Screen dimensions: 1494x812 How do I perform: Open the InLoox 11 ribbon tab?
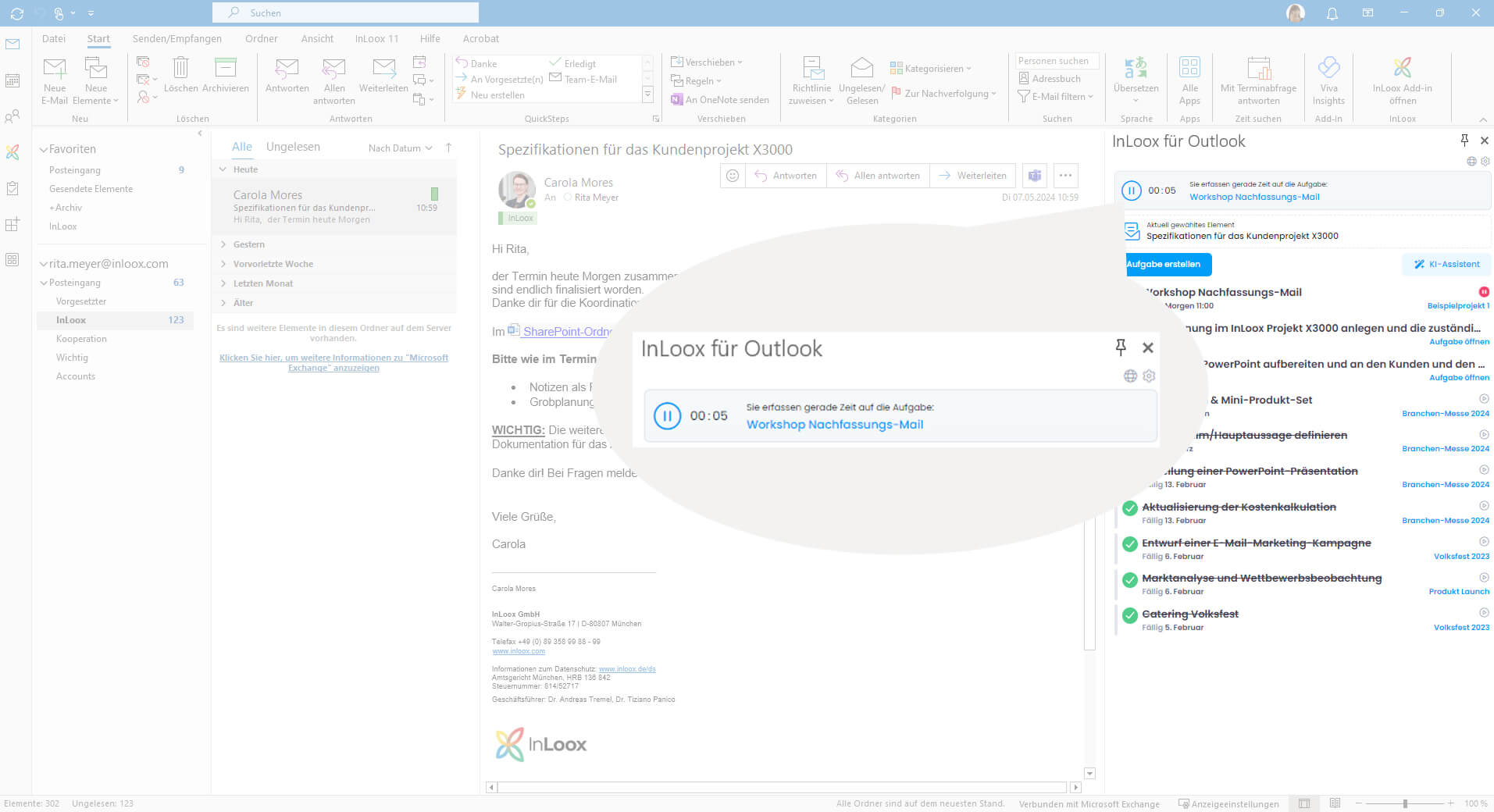376,39
